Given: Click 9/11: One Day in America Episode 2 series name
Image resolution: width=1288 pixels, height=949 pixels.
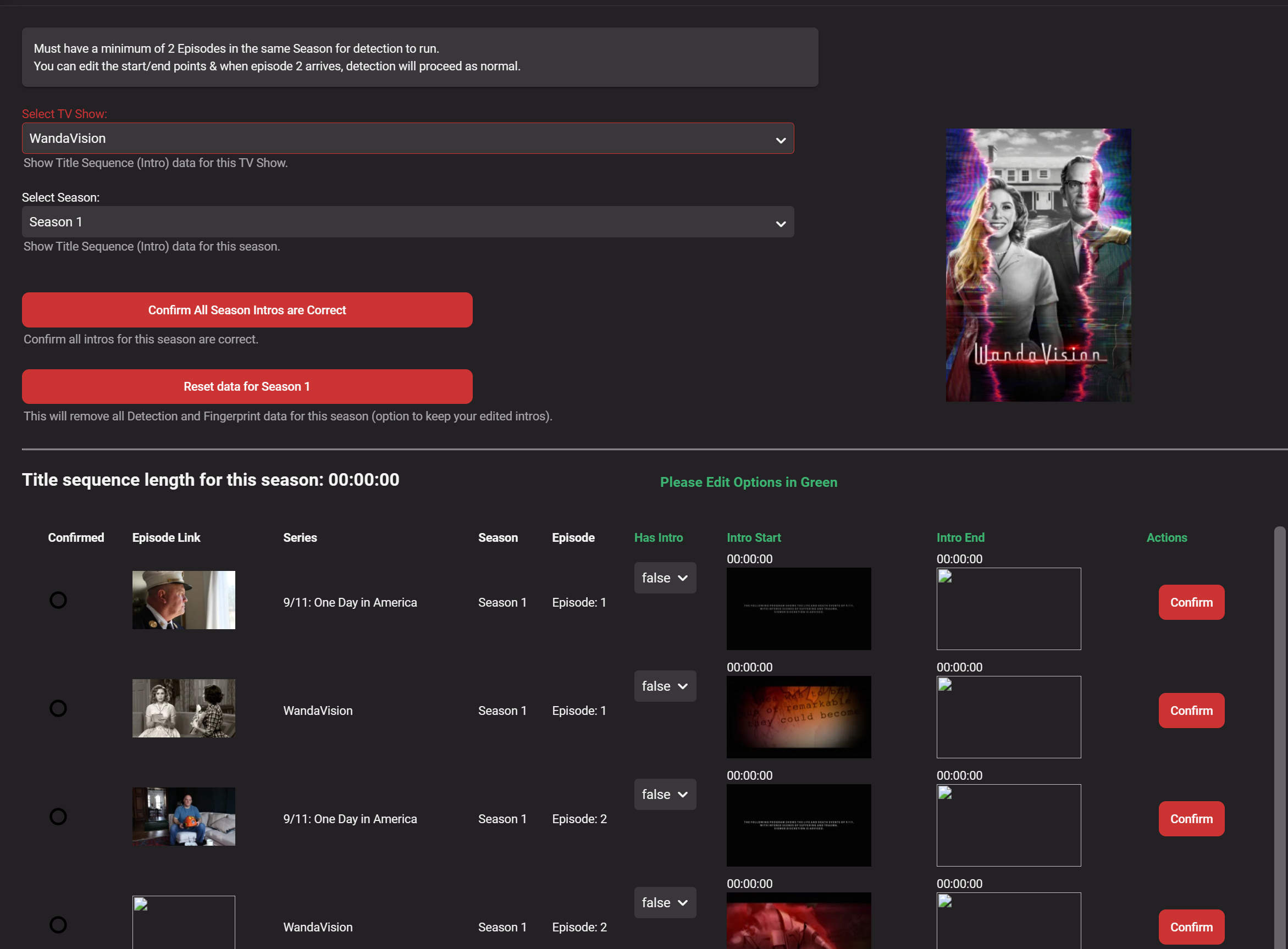Looking at the screenshot, I should point(350,819).
